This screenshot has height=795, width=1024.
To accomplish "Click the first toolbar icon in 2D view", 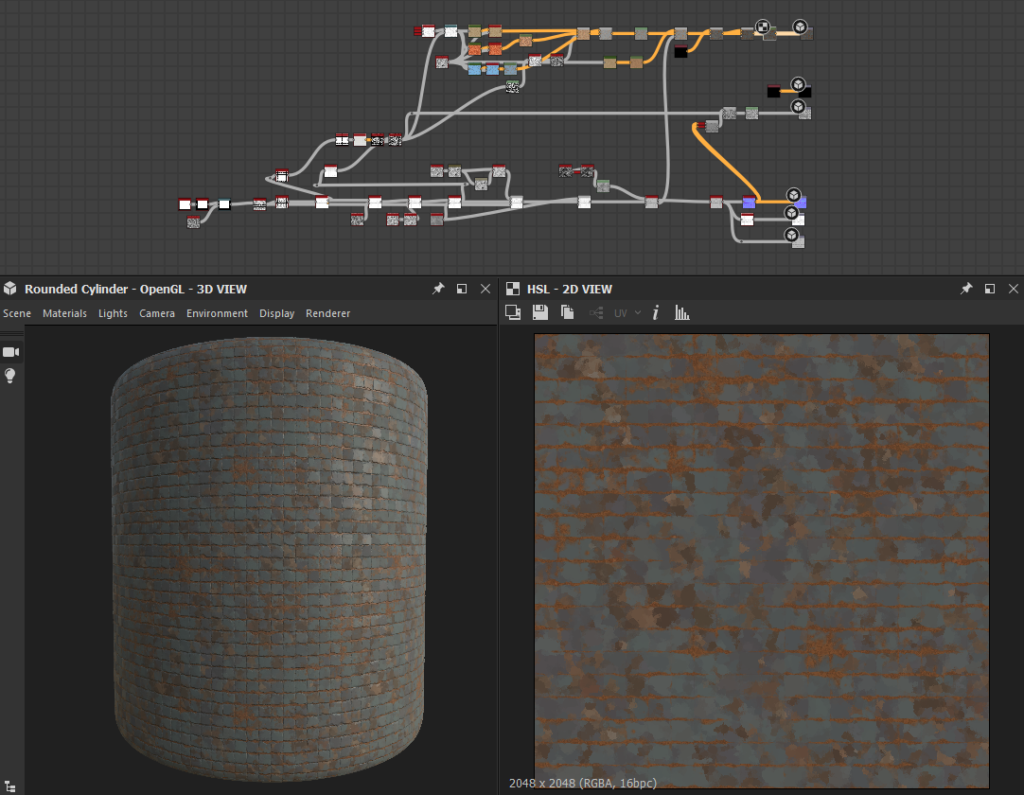I will pos(513,313).
